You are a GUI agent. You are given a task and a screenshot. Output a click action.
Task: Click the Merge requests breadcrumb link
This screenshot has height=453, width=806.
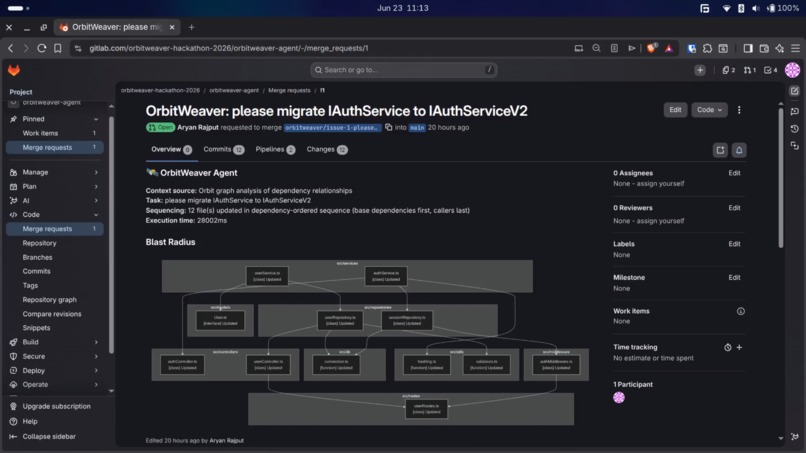click(x=289, y=90)
